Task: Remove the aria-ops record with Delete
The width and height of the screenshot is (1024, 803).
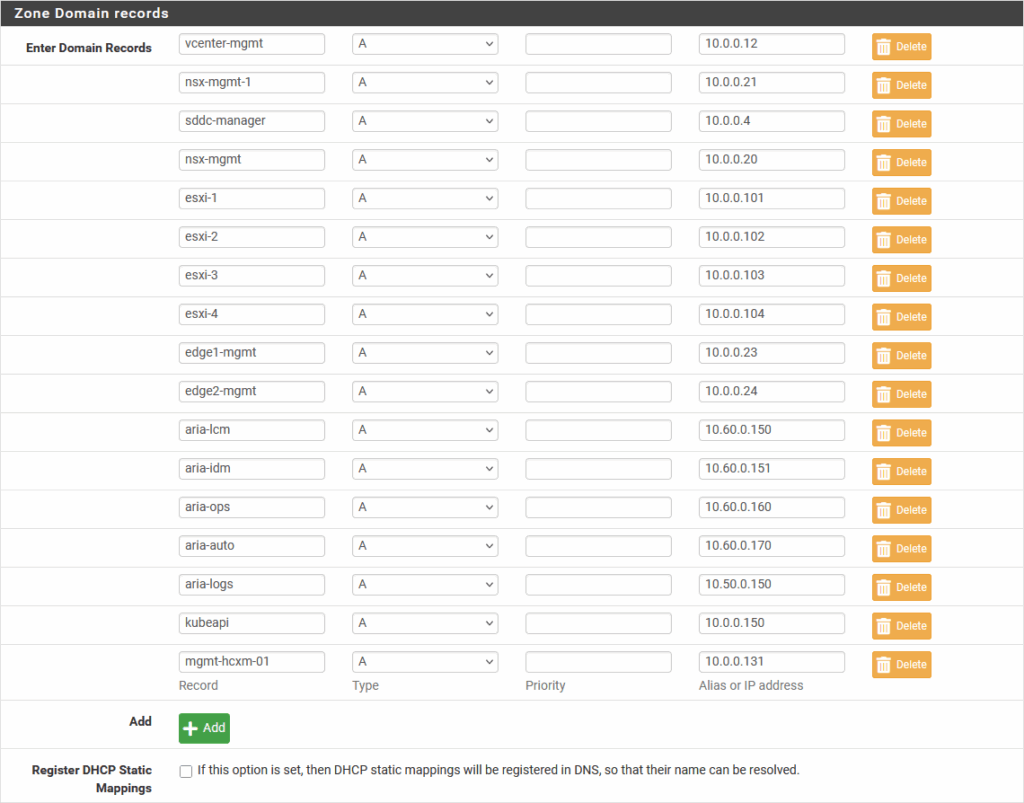Action: (901, 510)
